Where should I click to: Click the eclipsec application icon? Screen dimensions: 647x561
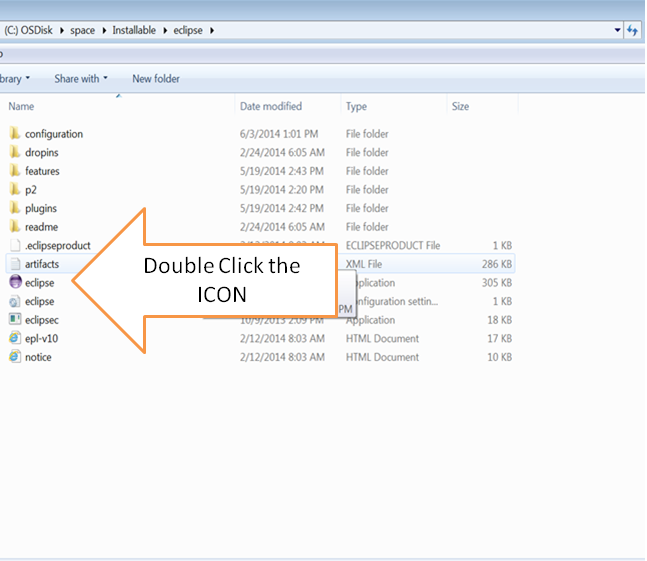click(15, 319)
